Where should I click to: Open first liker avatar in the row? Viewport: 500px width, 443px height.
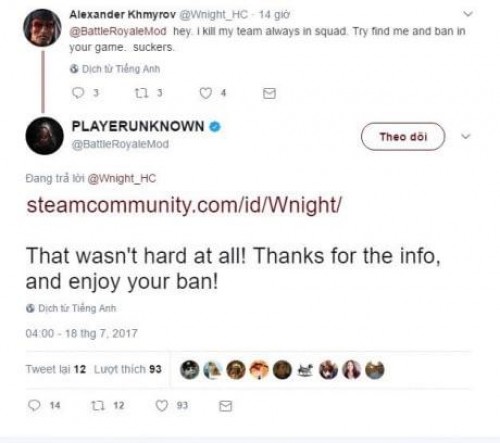(x=190, y=370)
